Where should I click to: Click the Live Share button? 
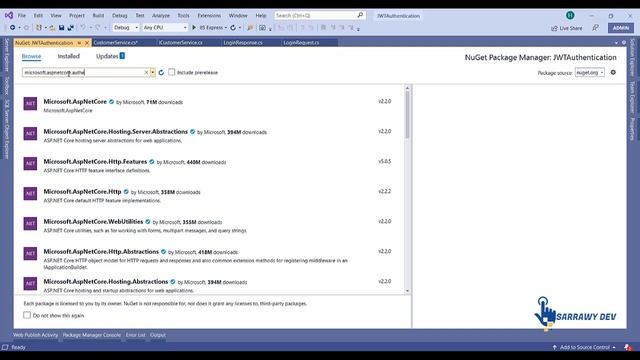coord(567,28)
